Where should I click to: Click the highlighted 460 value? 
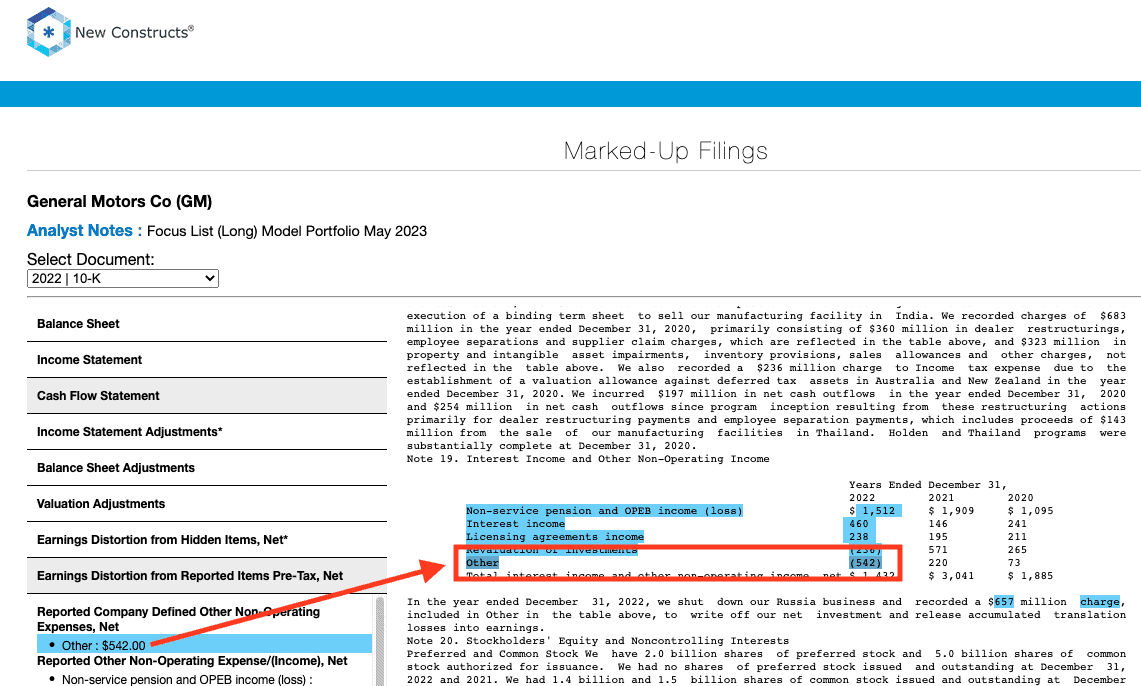[x=859, y=524]
